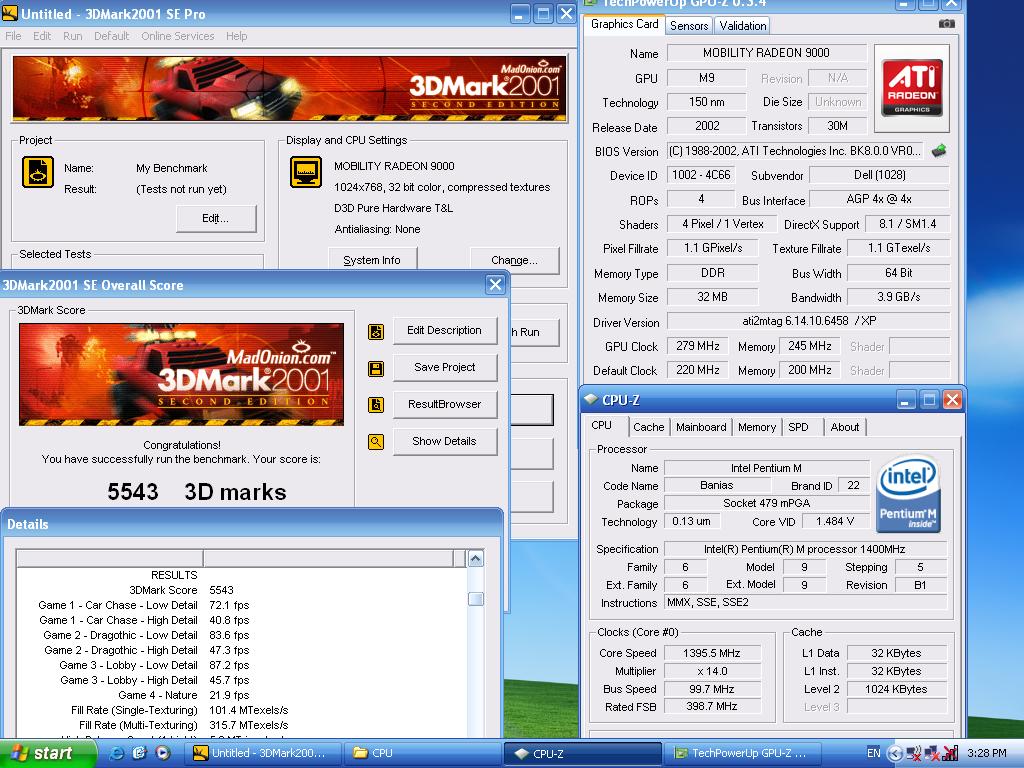Click the 3:28 PM taskbar clock
The image size is (1024, 768).
coord(986,753)
